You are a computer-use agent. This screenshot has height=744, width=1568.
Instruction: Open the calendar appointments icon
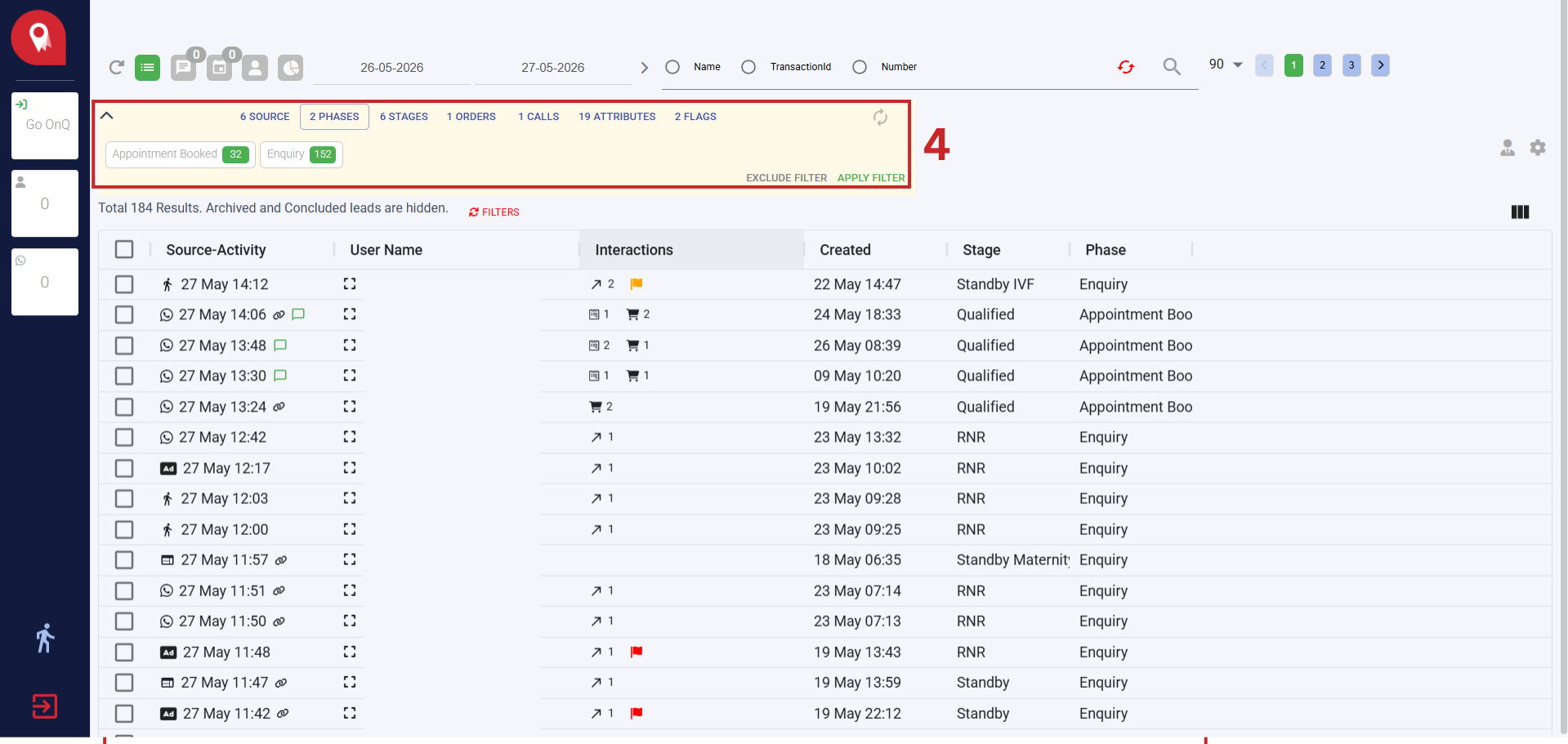coord(220,68)
